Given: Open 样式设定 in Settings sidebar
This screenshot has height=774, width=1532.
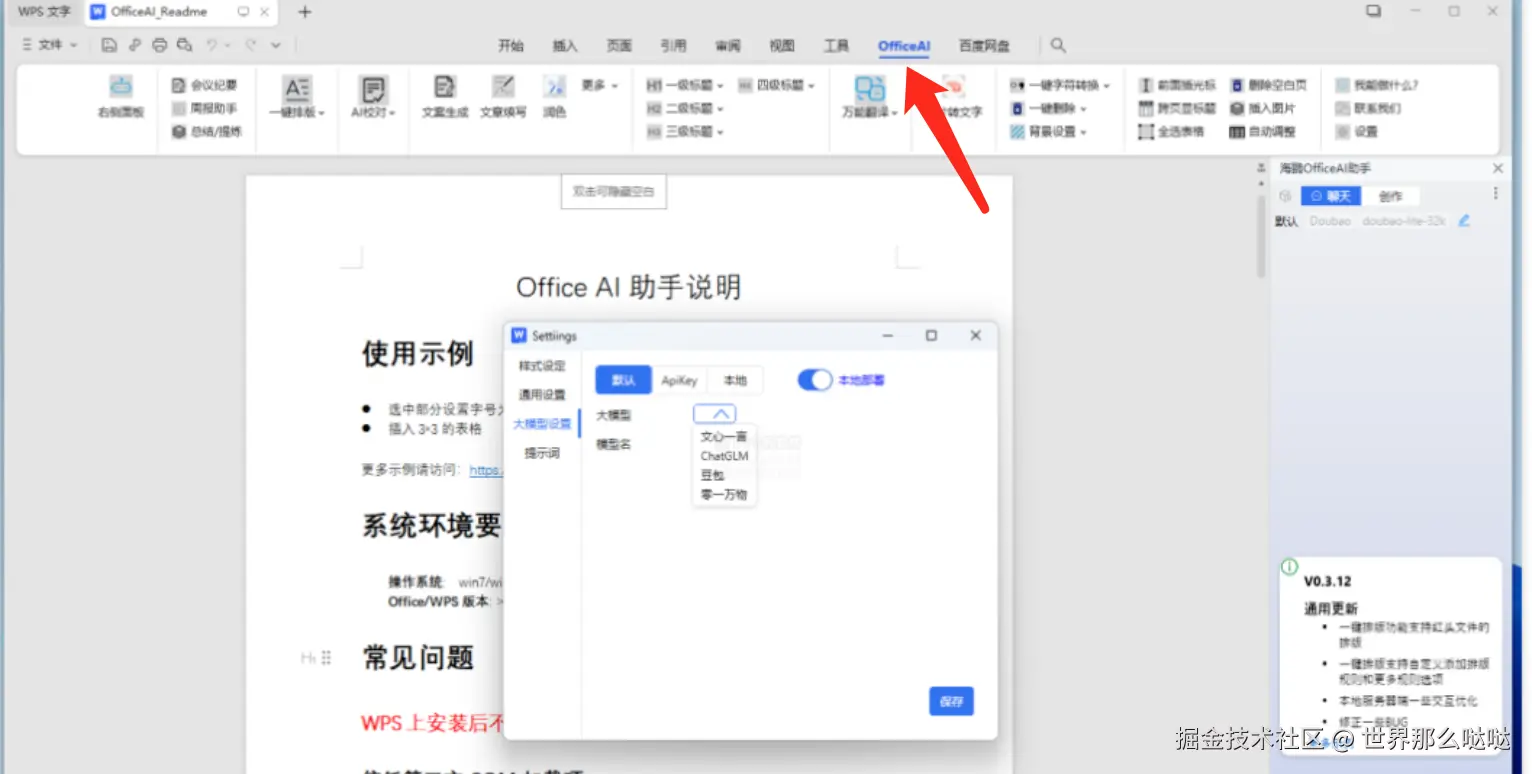Looking at the screenshot, I should [542, 366].
